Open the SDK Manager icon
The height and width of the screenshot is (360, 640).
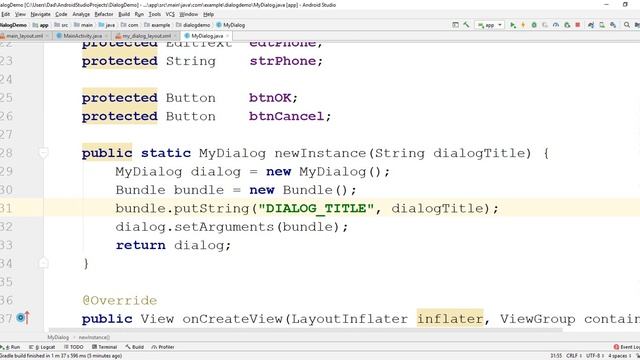tap(613, 25)
